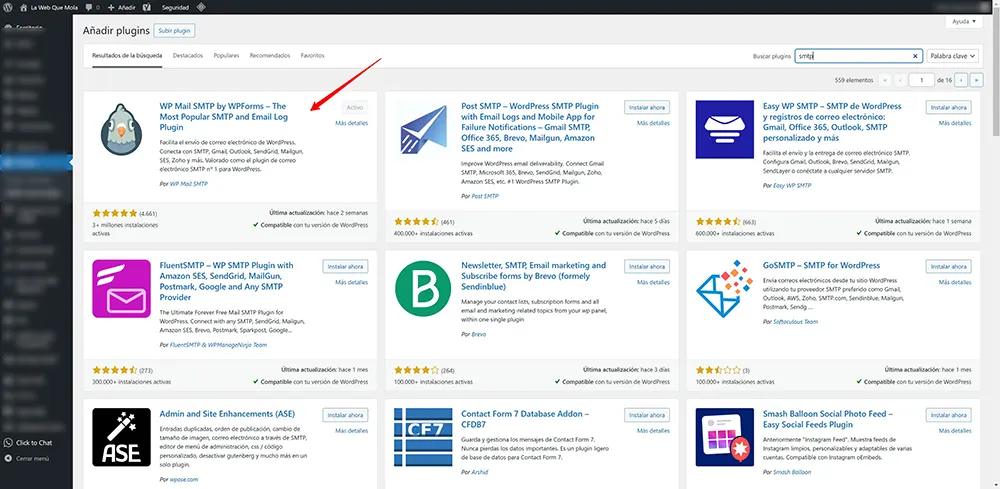Switch to the Destacados tab
Image resolution: width=1000 pixels, height=489 pixels.
[186, 56]
